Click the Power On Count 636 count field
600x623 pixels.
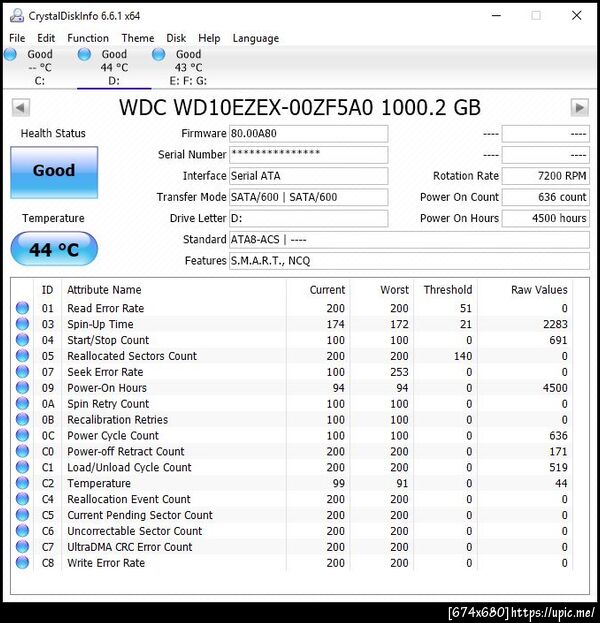[546, 197]
